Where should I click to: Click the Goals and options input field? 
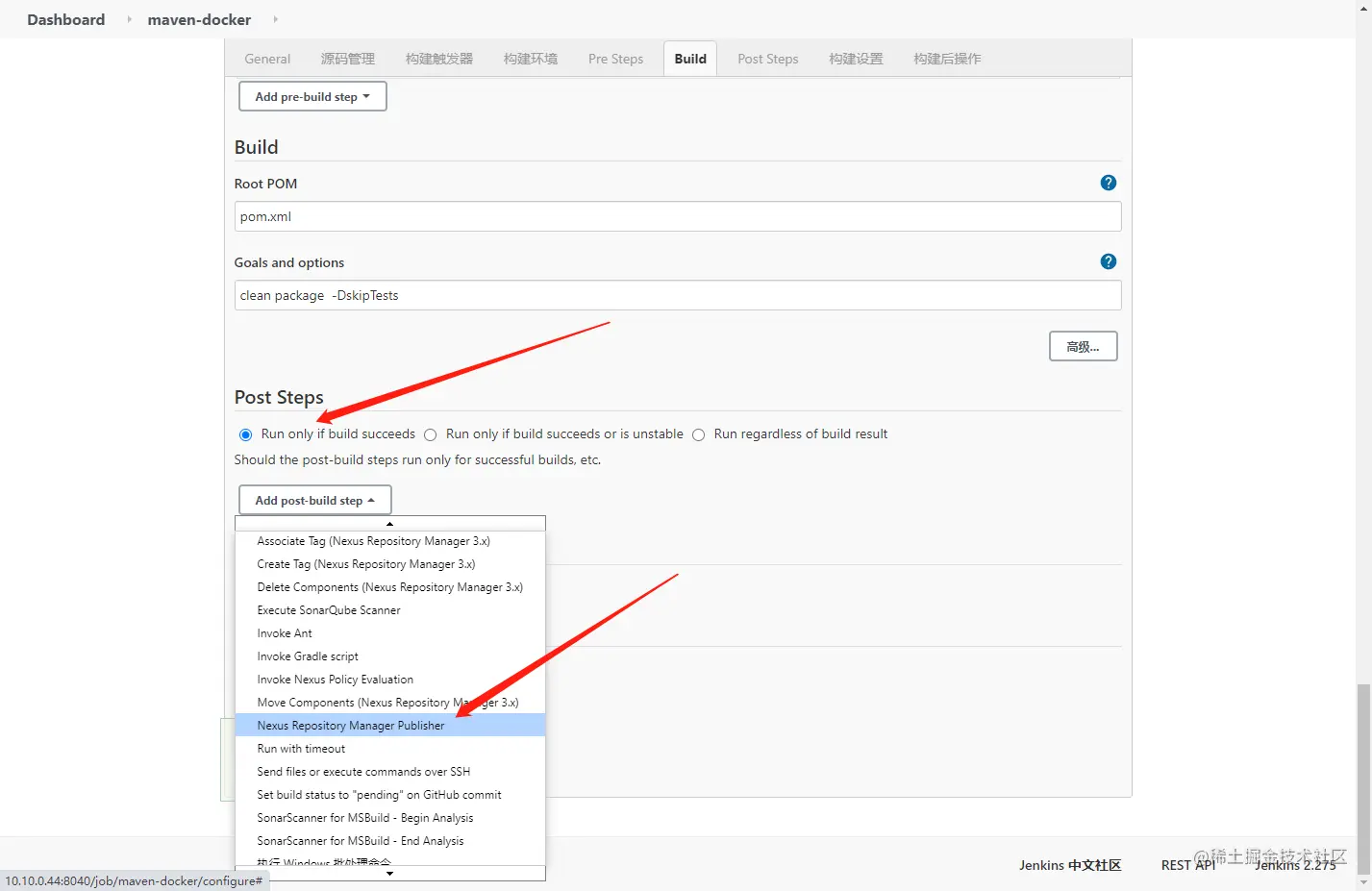coord(678,295)
